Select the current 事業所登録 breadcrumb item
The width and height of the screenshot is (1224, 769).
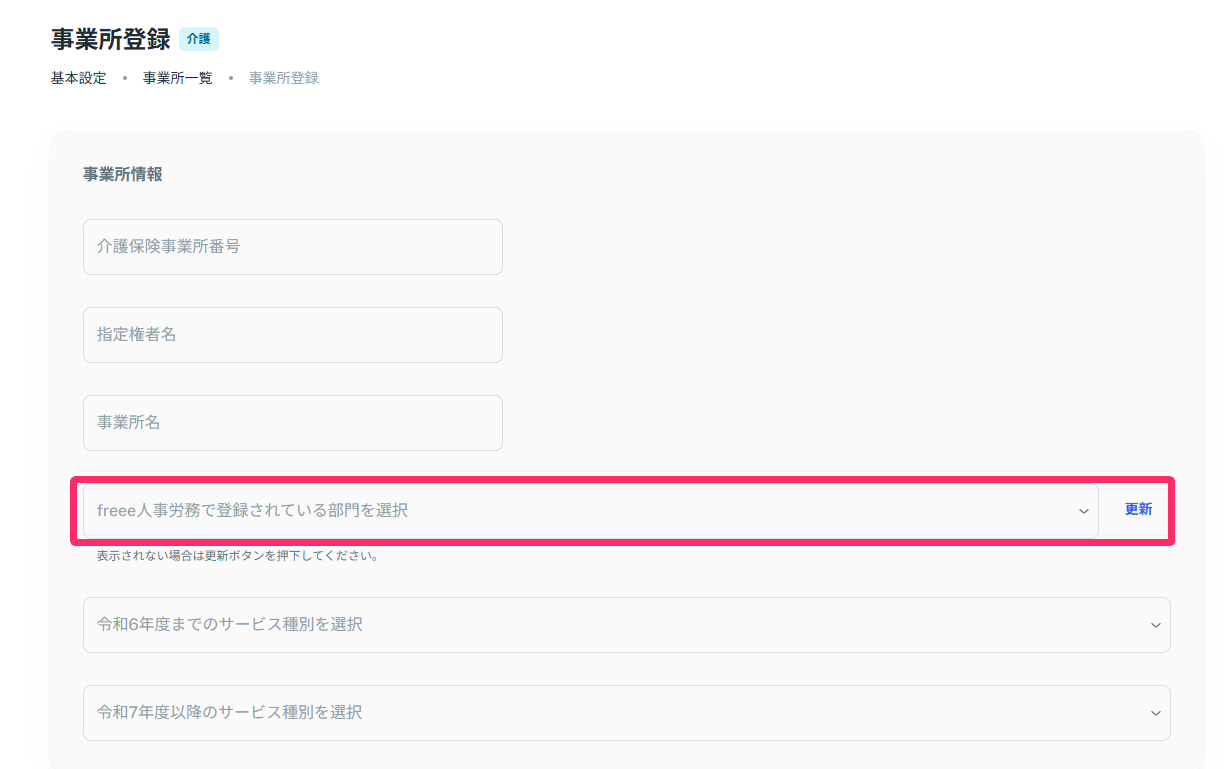284,78
